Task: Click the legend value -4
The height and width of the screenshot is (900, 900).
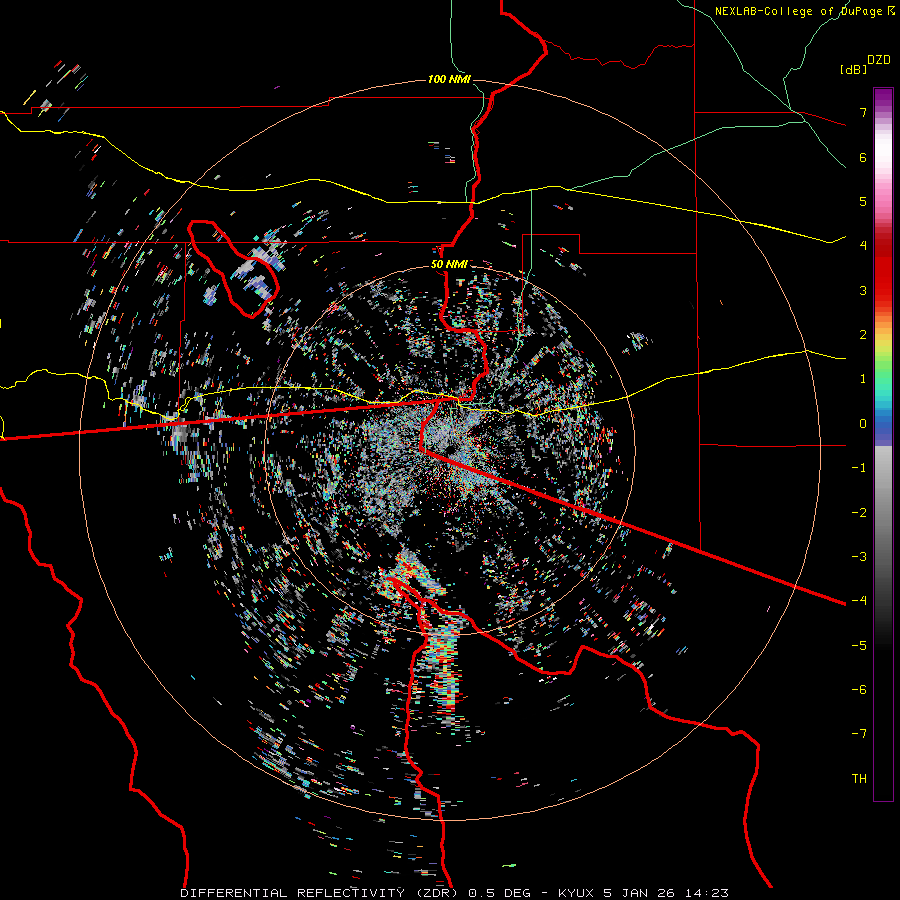Action: coord(859,601)
